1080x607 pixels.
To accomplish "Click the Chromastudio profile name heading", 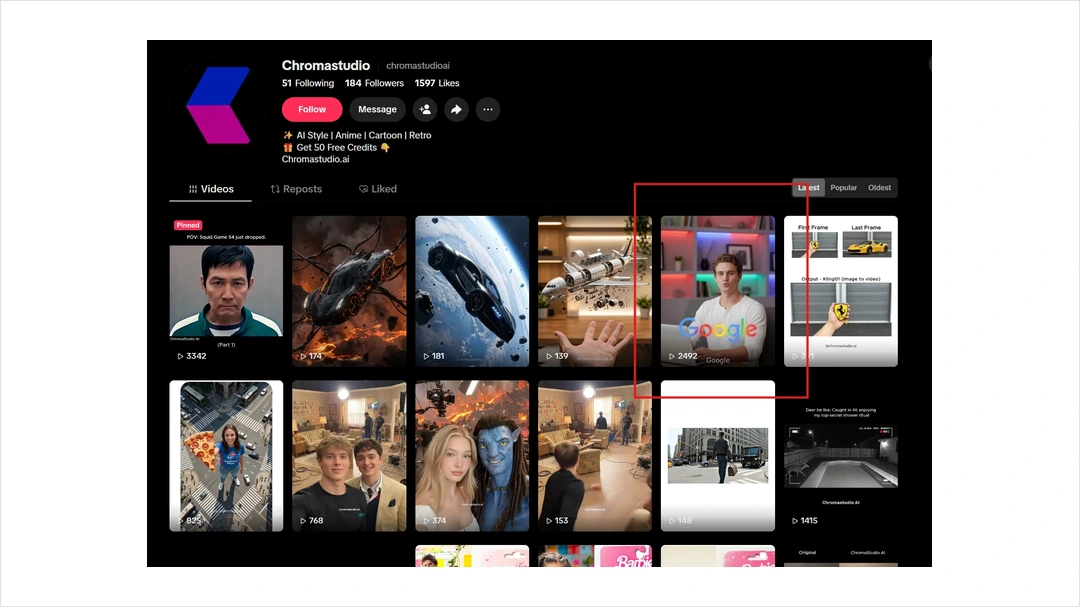I will pos(326,65).
